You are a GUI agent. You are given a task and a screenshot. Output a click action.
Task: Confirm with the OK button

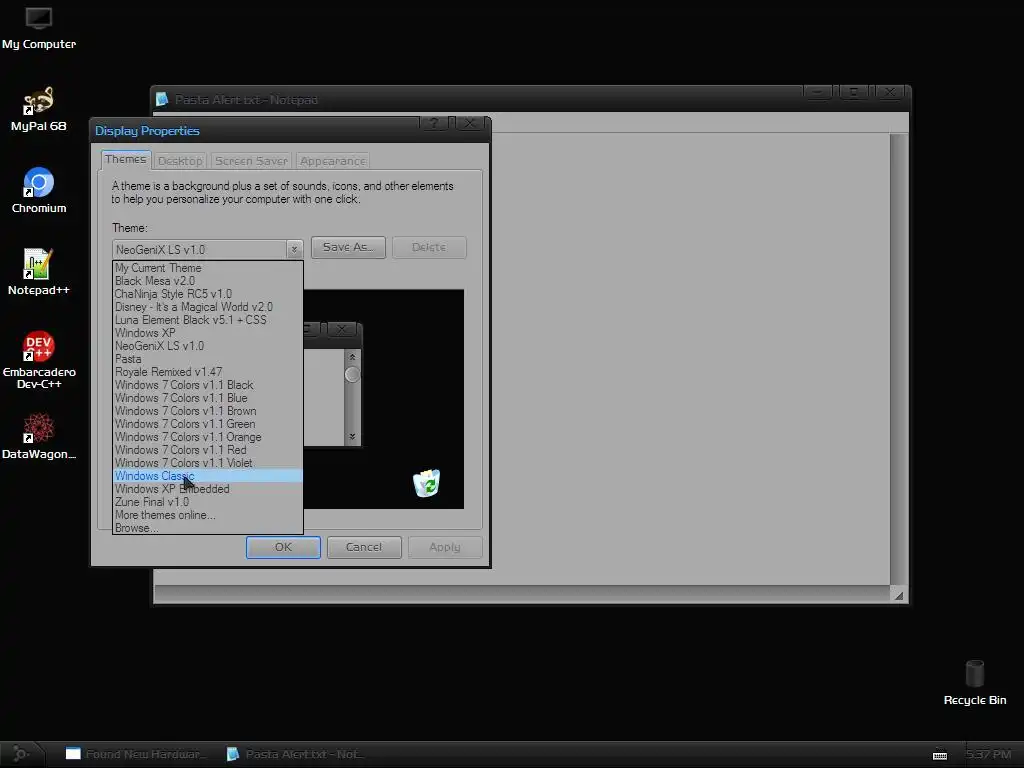point(283,547)
